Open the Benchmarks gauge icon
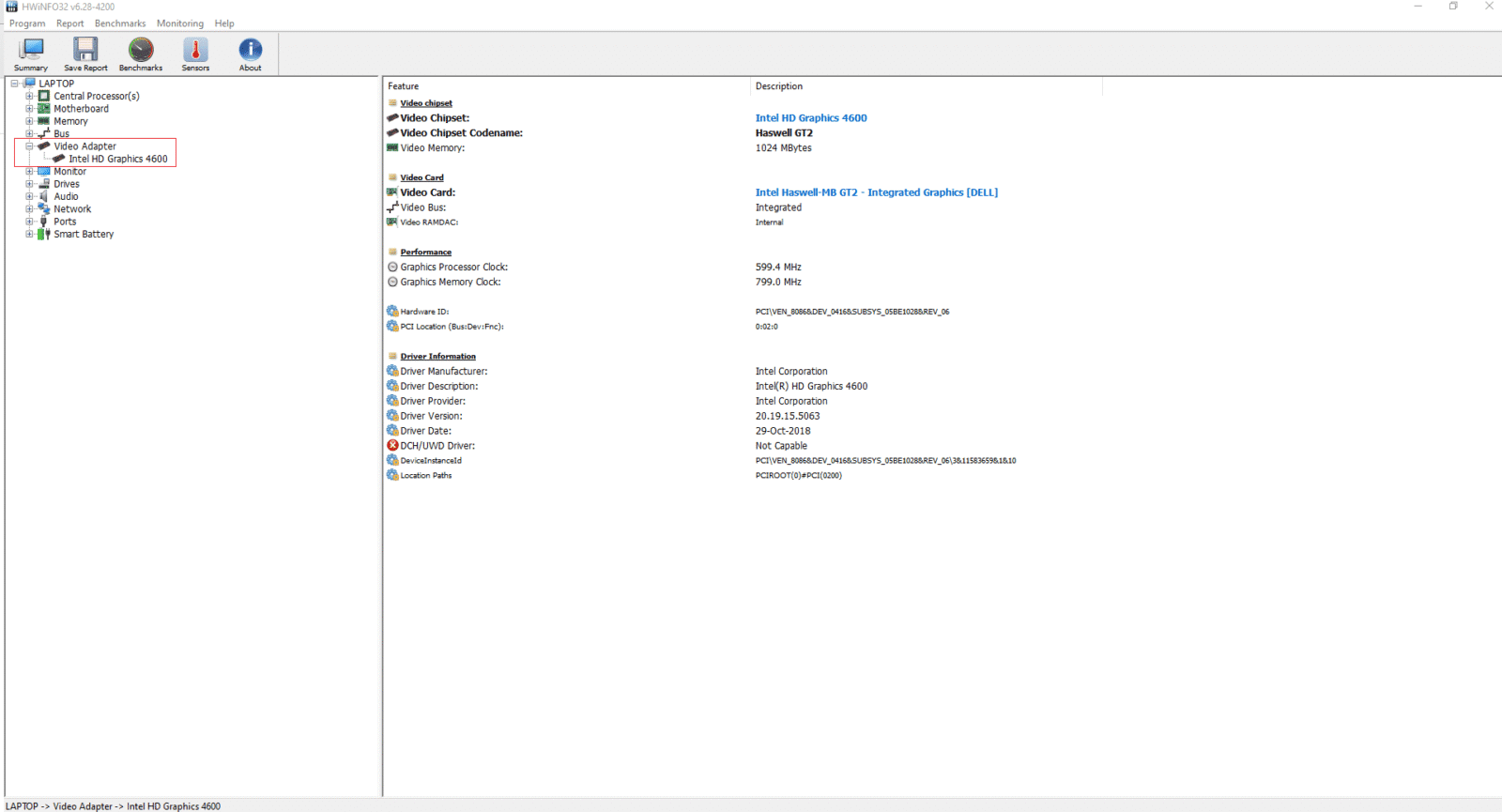Image resolution: width=1502 pixels, height=812 pixels. point(141,52)
